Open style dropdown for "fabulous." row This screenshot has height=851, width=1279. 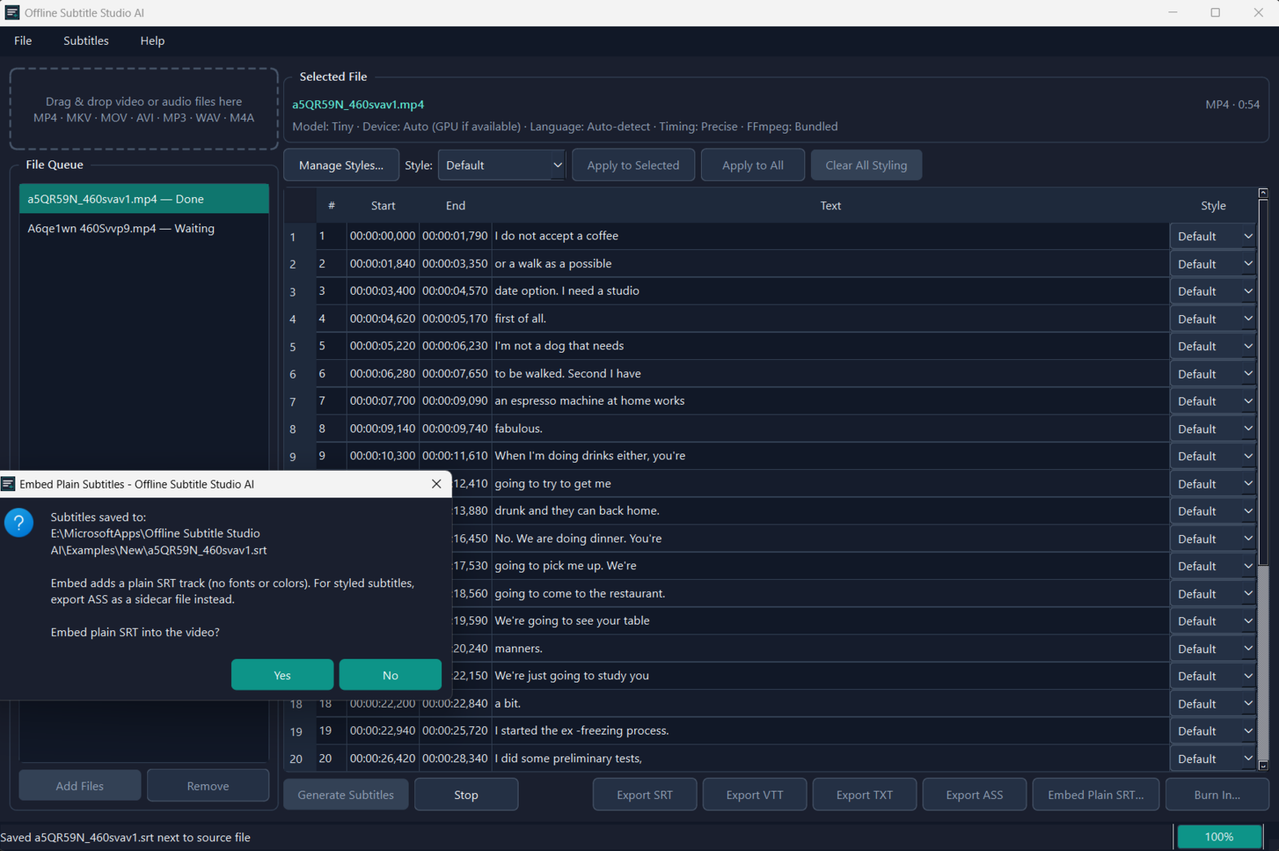[1214, 429]
